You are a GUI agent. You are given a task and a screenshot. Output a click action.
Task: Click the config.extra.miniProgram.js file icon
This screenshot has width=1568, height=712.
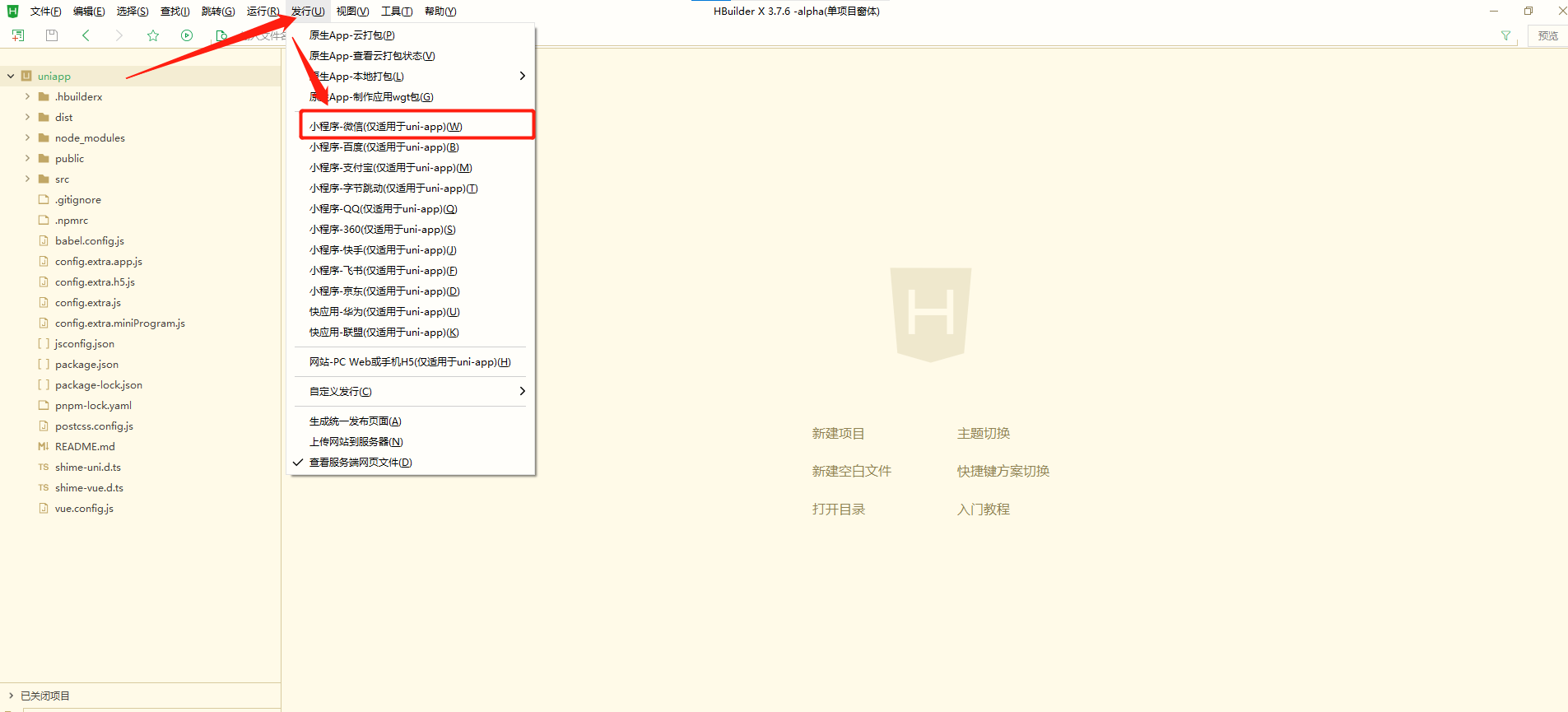(x=44, y=323)
